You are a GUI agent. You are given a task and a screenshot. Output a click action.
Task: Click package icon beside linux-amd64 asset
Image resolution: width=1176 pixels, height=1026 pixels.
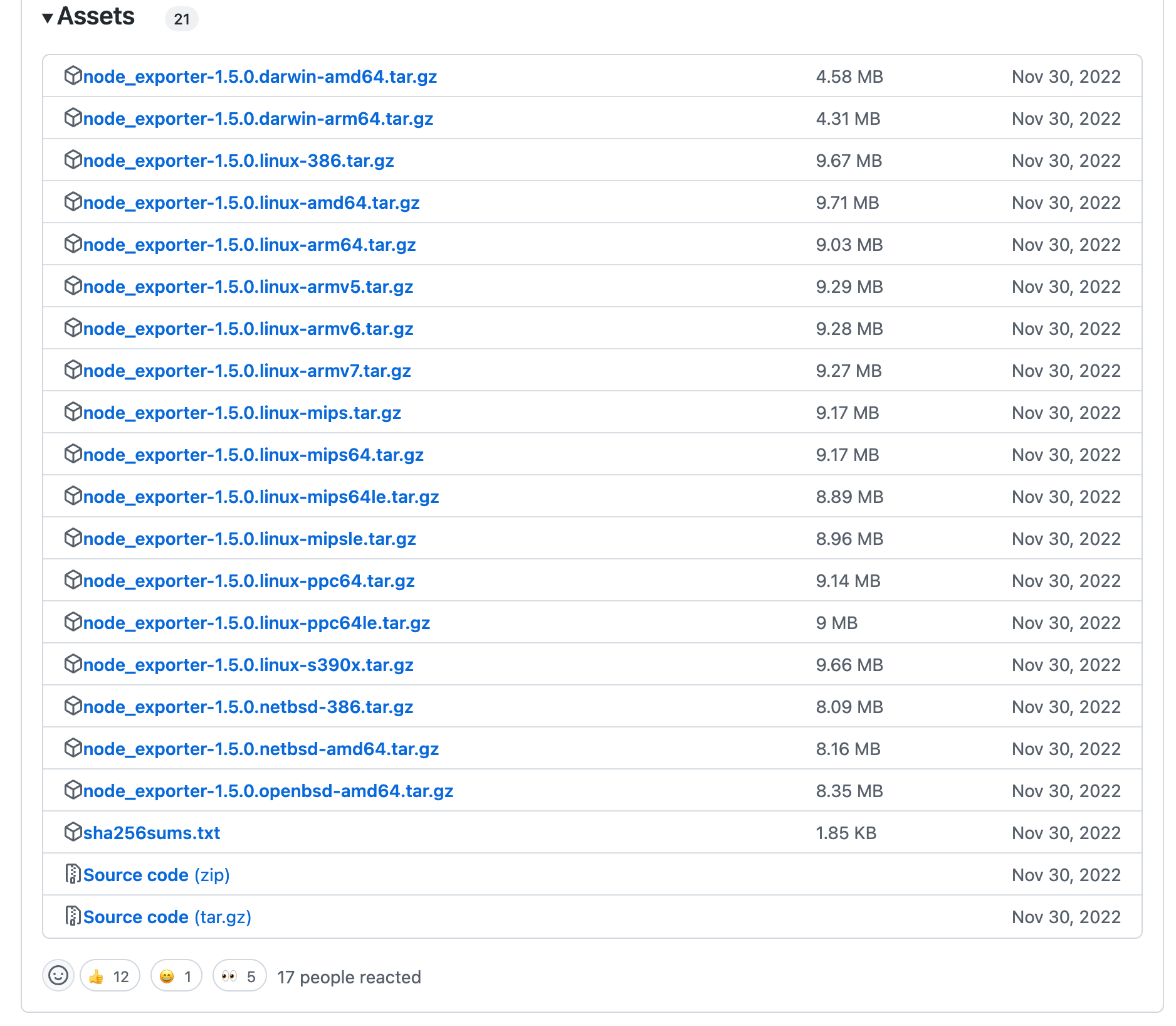(x=73, y=201)
